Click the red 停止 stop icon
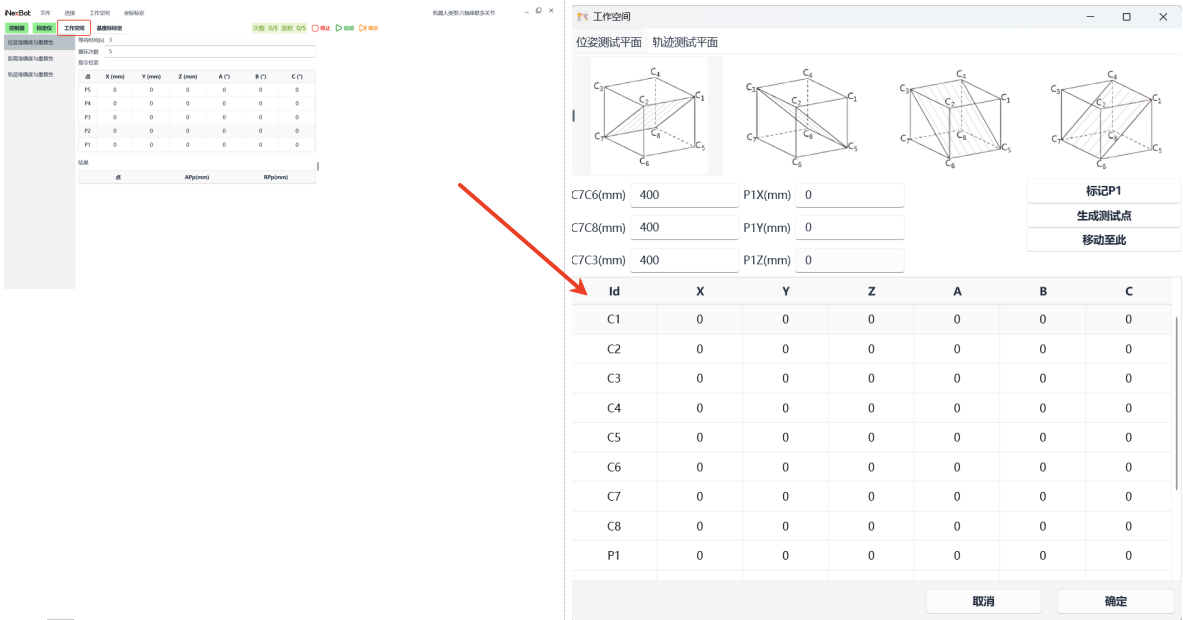The width and height of the screenshot is (1183, 620). (x=315, y=28)
